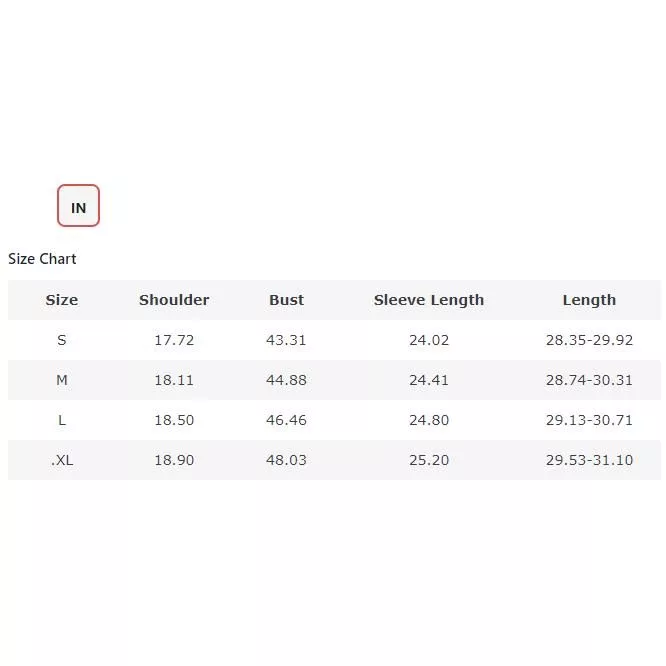Click the Size Chart heading
This screenshot has height=666, width=666.
(42, 259)
